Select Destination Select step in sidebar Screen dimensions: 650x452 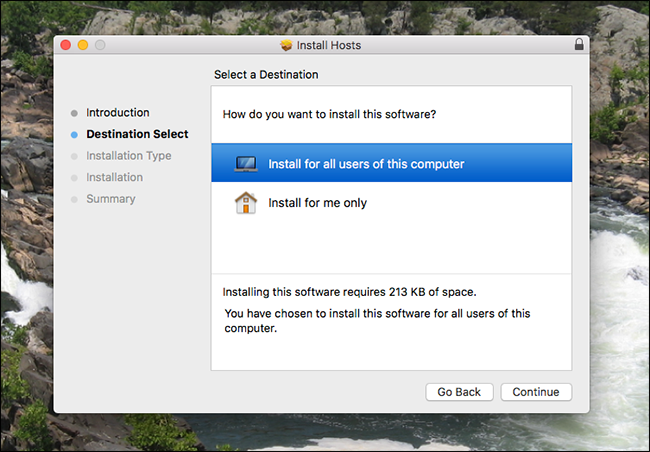click(137, 134)
